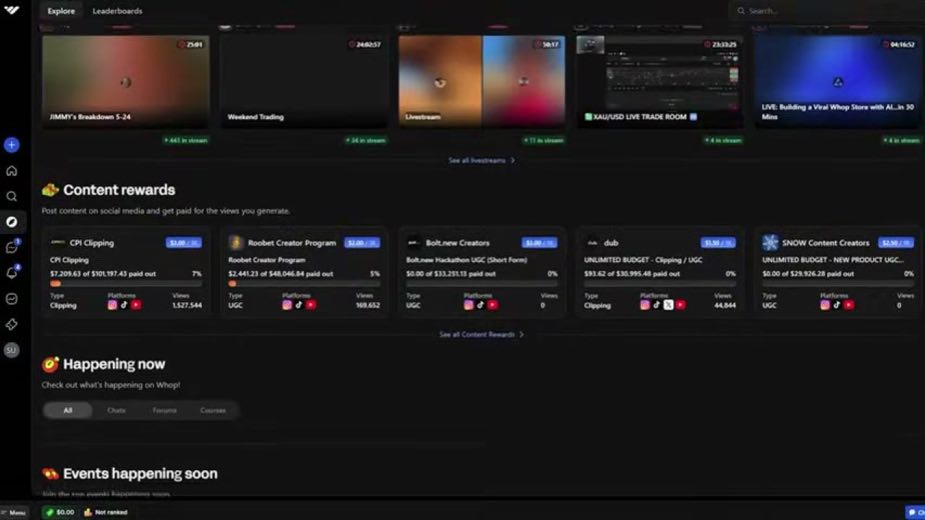Click UNLIMITED BUDGET - Clipping / UGC text
This screenshot has width=925, height=520.
click(x=643, y=260)
